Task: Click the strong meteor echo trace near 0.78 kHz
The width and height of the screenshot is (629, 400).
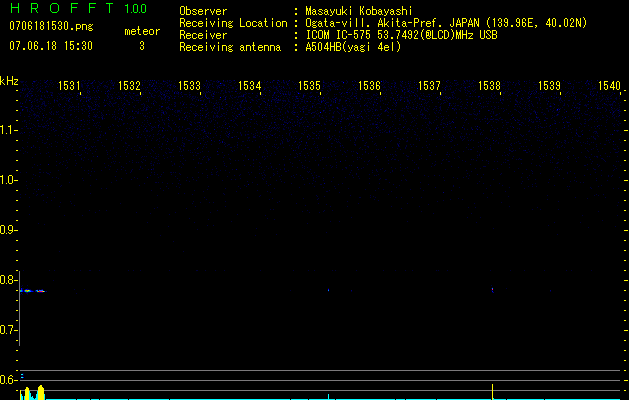Action: pos(33,291)
